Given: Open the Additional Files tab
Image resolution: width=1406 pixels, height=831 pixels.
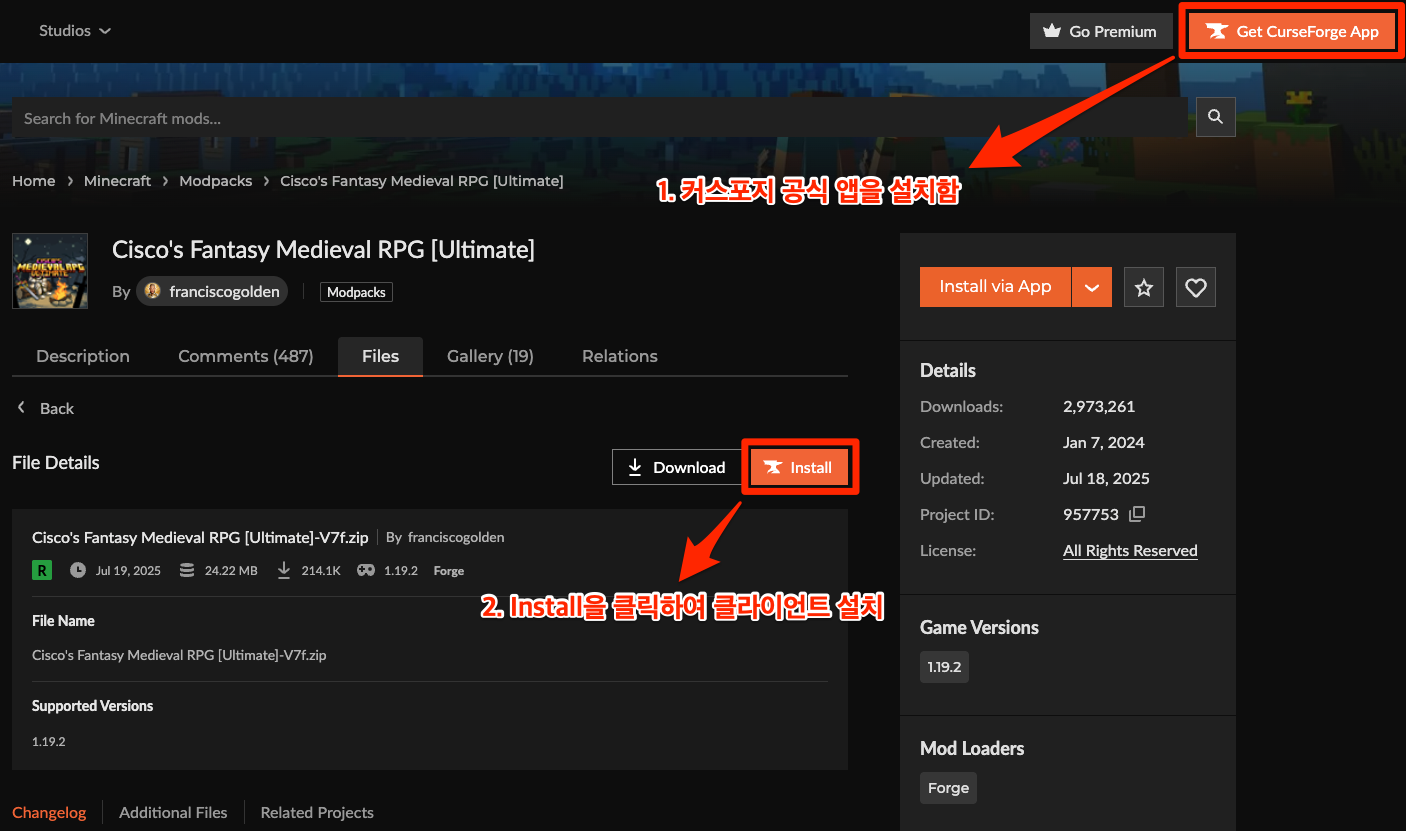Looking at the screenshot, I should point(173,813).
